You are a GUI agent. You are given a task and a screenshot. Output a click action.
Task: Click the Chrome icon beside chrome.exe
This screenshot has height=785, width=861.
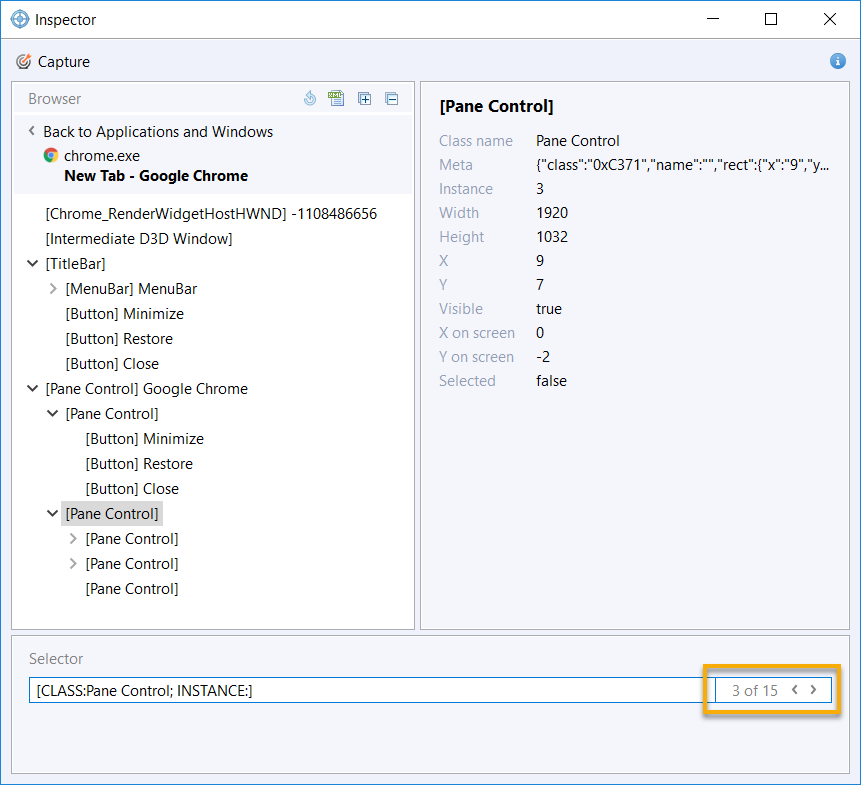pyautogui.click(x=51, y=155)
